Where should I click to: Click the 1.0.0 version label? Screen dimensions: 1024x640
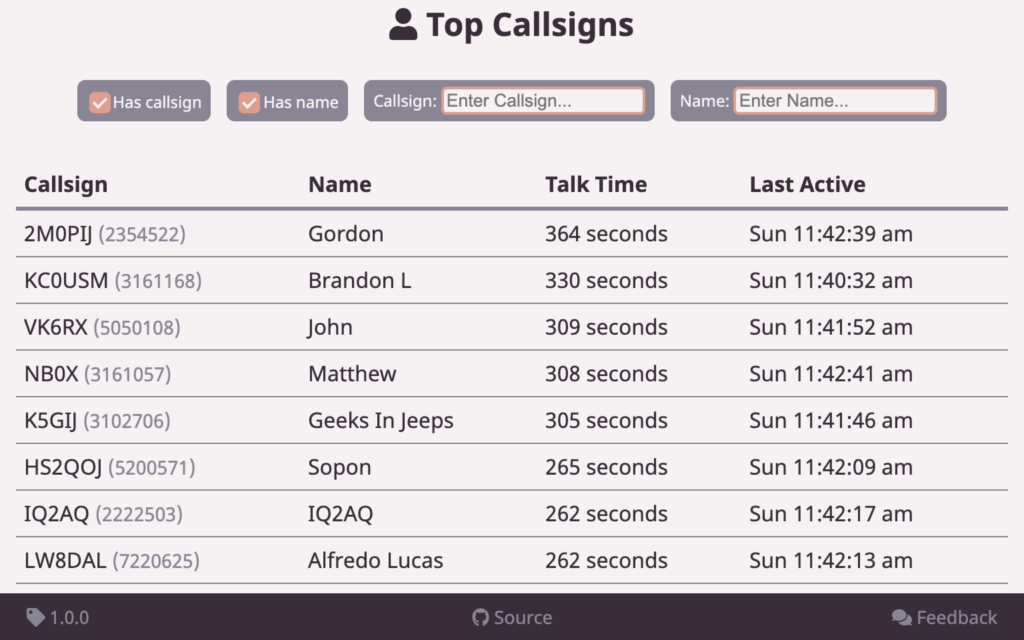click(x=69, y=617)
